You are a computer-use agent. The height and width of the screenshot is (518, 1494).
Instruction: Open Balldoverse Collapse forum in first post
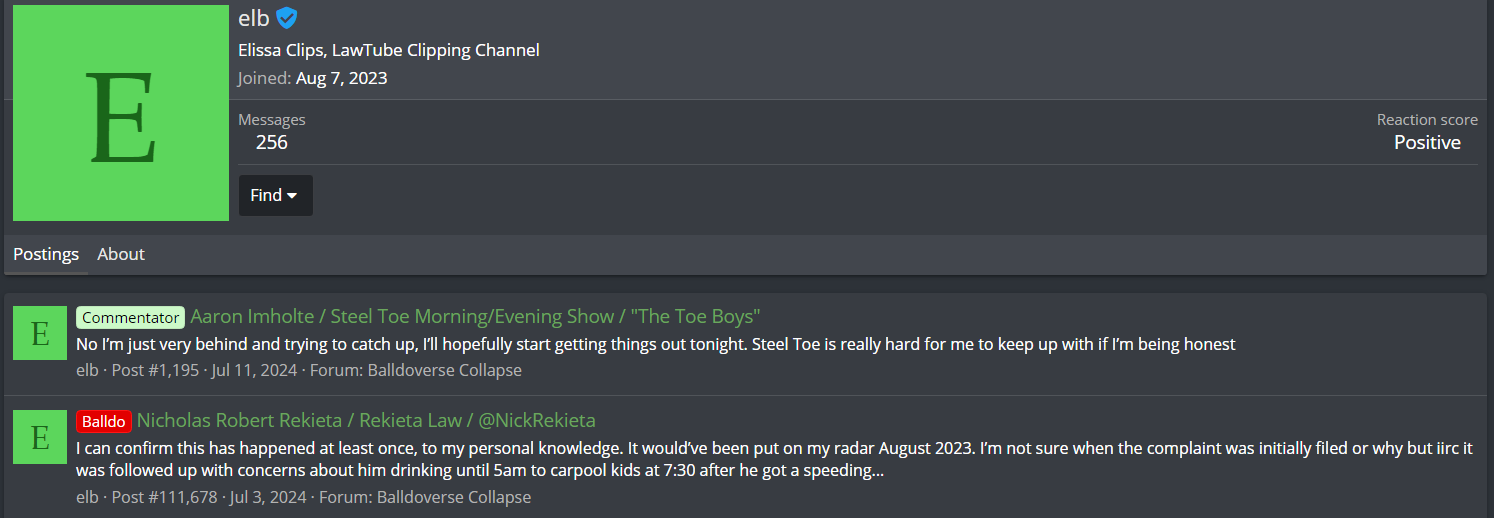(x=444, y=370)
